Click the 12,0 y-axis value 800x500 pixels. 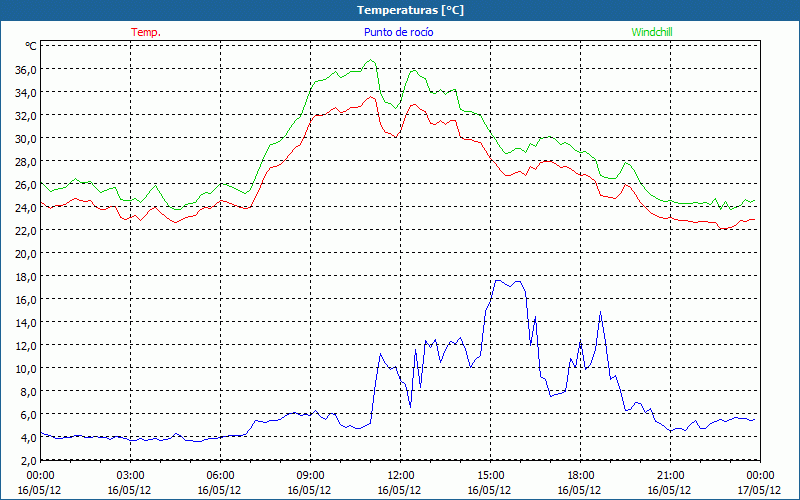(x=26, y=345)
